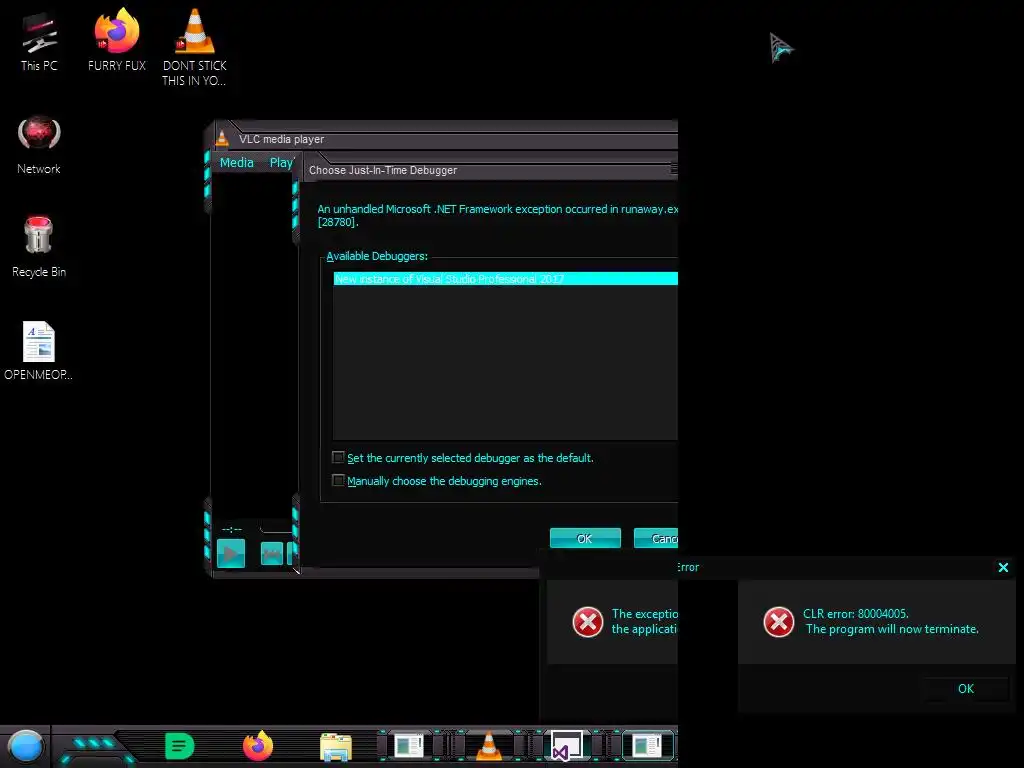
Task: Click the VLC seek bar
Action: (x=277, y=529)
